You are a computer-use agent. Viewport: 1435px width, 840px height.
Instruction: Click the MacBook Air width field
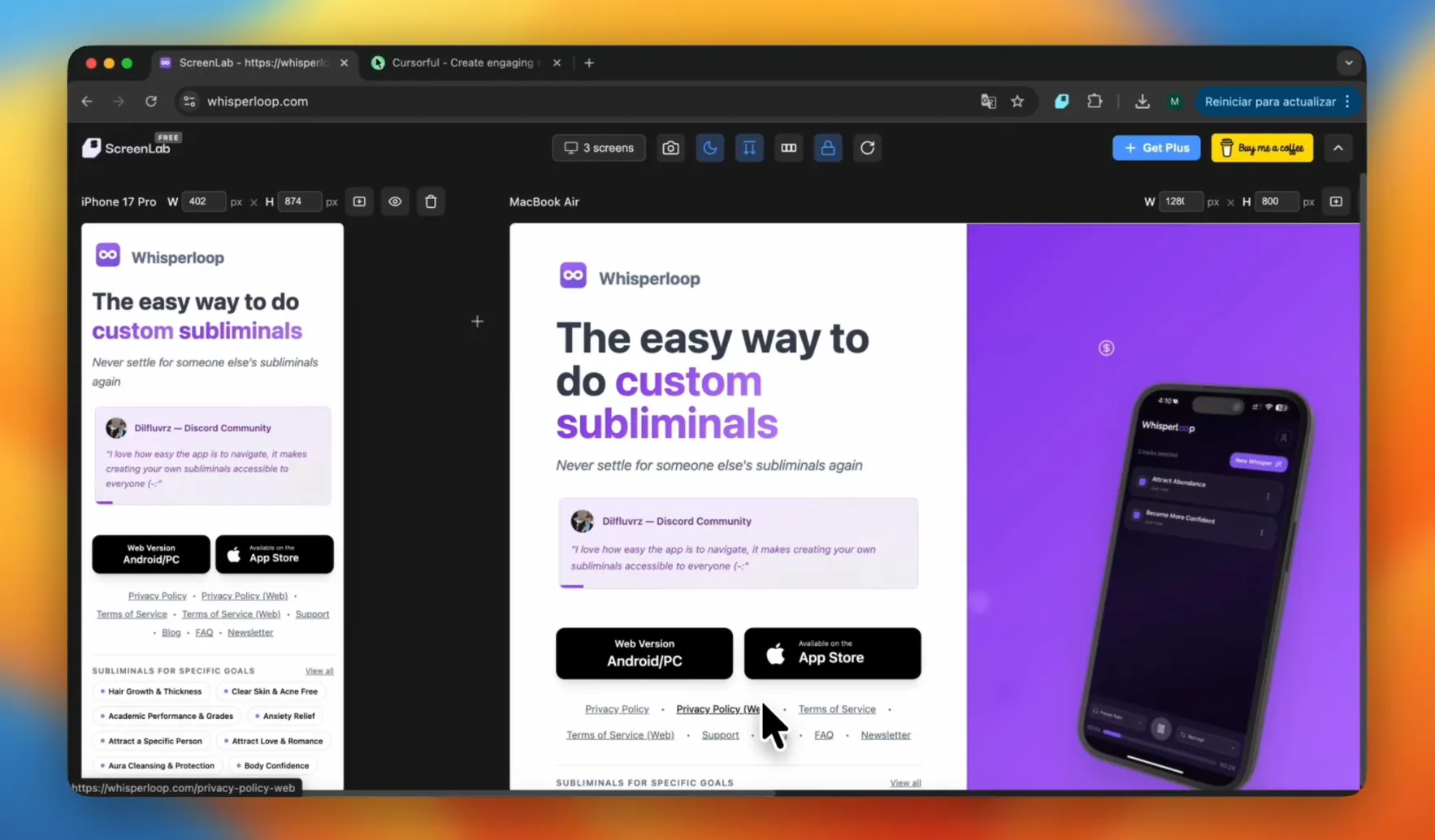pyautogui.click(x=1181, y=201)
